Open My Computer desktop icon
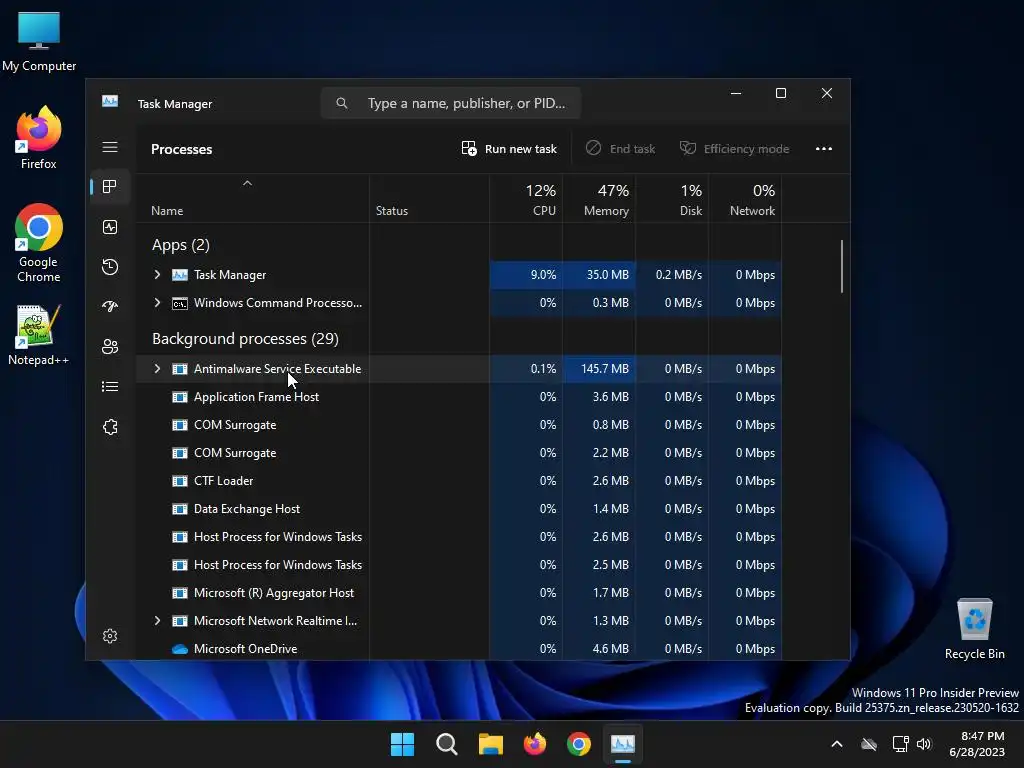1024x768 pixels. pos(39,42)
